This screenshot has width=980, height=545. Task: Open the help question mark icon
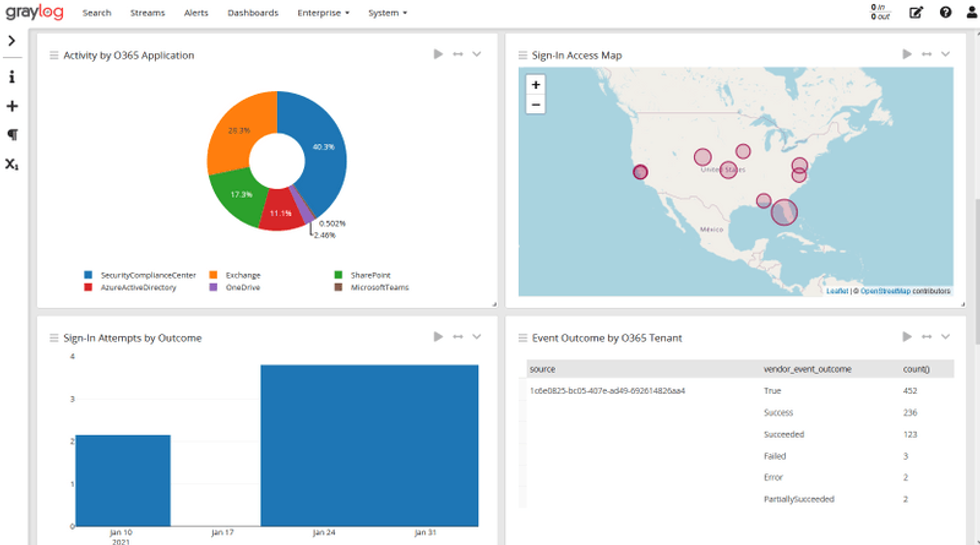pos(945,13)
